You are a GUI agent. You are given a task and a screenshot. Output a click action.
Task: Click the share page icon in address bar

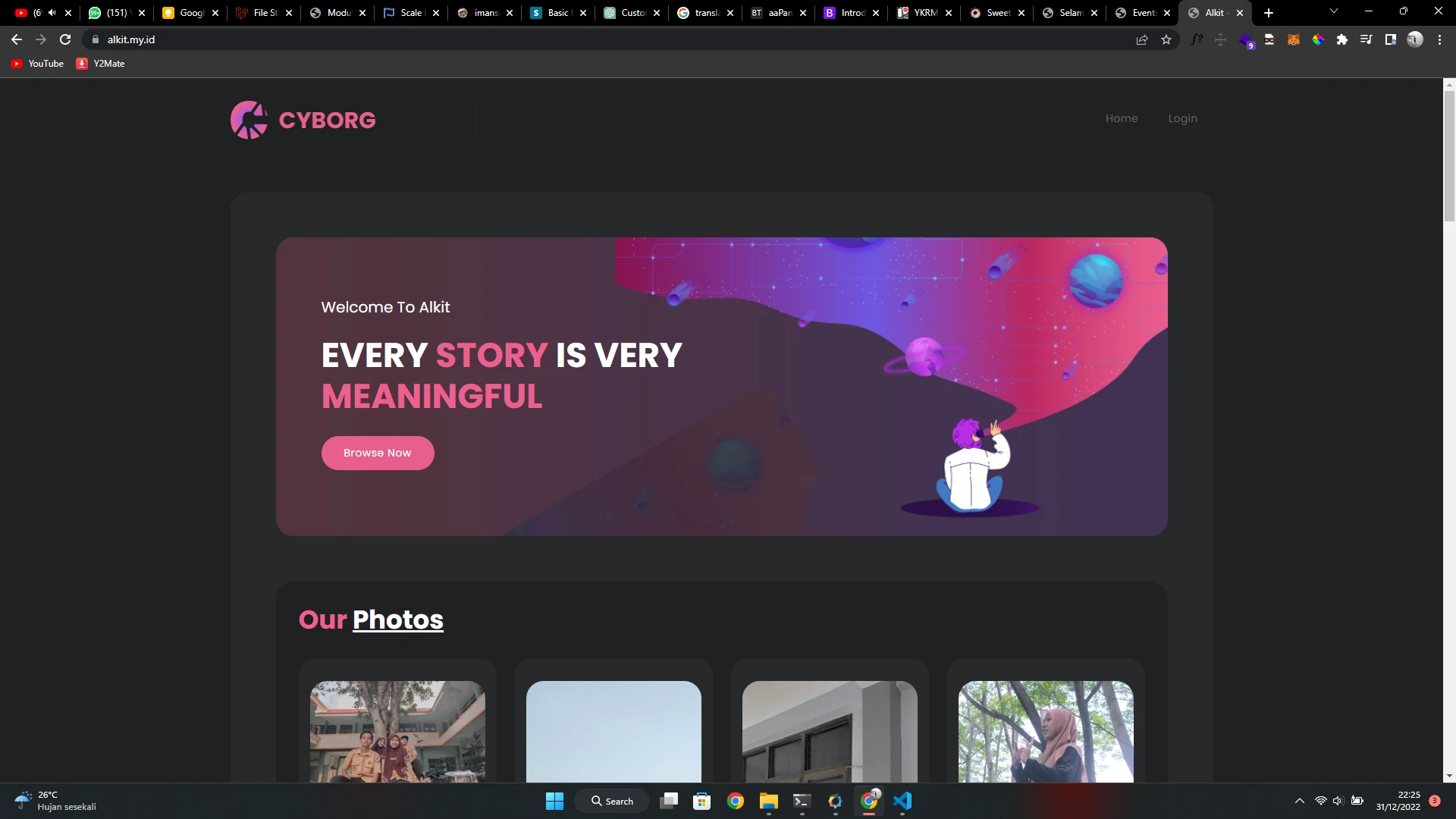[1142, 39]
